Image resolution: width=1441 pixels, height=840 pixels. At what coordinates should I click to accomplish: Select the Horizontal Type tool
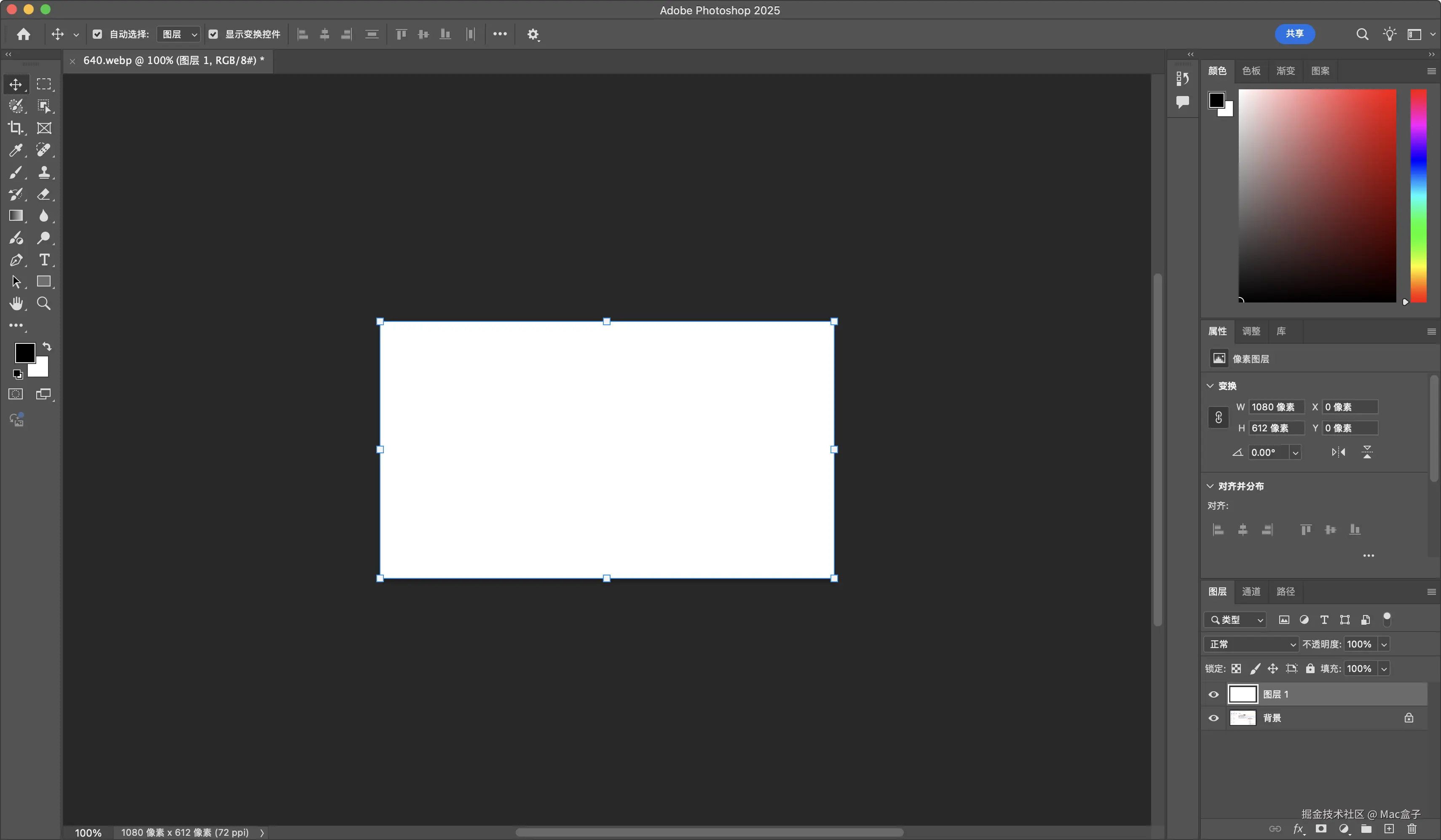point(44,259)
